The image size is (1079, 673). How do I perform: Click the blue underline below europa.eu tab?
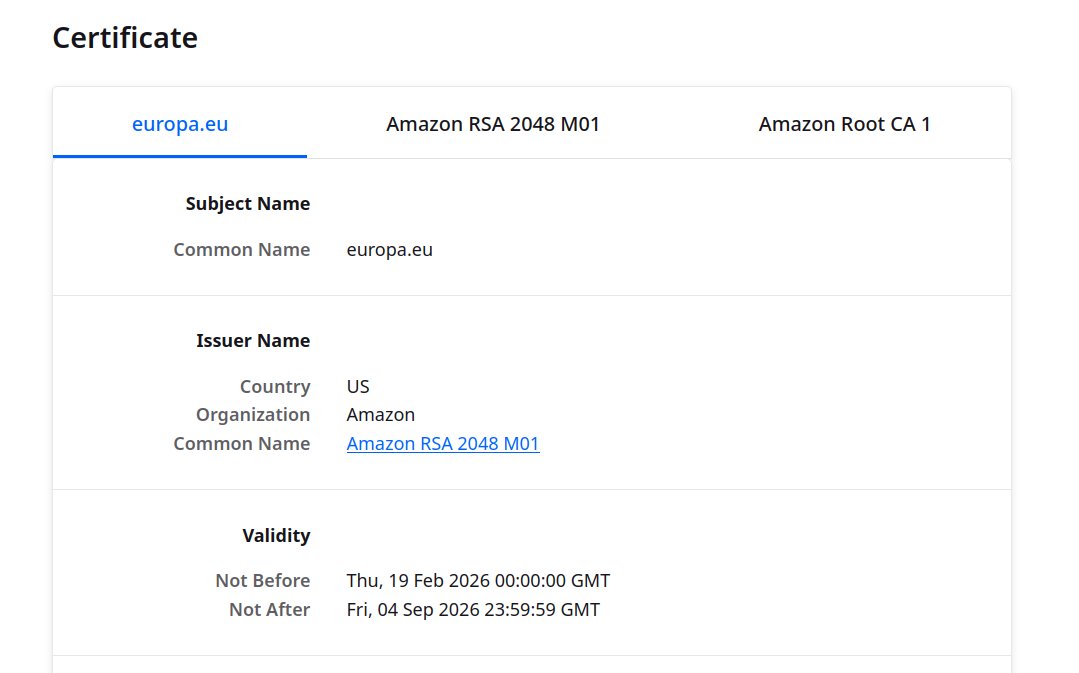[180, 156]
